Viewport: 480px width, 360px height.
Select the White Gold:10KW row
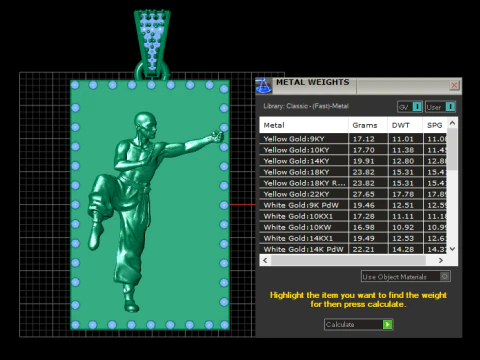(x=353, y=227)
